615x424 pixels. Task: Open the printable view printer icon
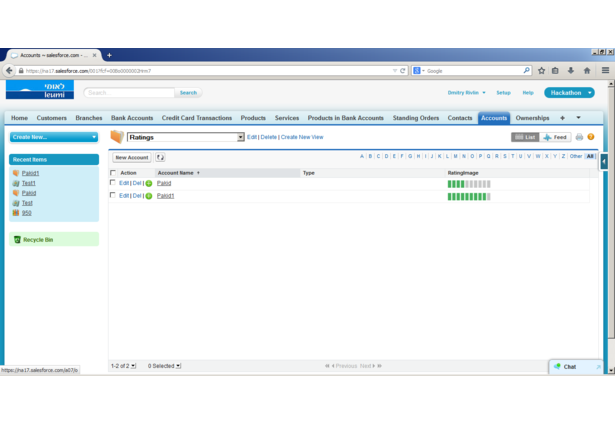tap(579, 137)
